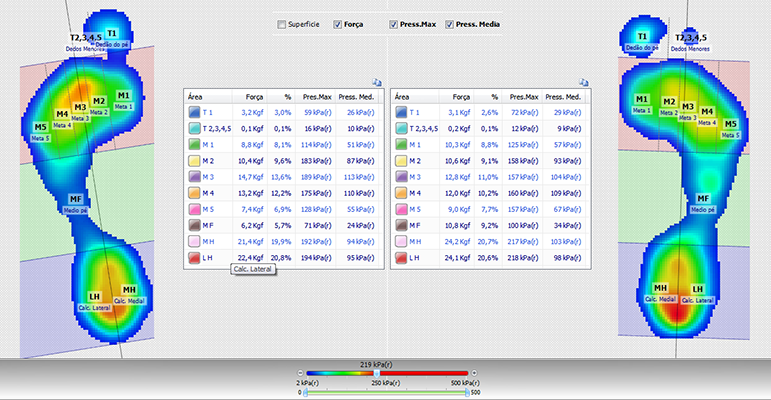Screen dimensions: 771x400
Task: Click the brown M F icon in right table
Action: coord(400,226)
